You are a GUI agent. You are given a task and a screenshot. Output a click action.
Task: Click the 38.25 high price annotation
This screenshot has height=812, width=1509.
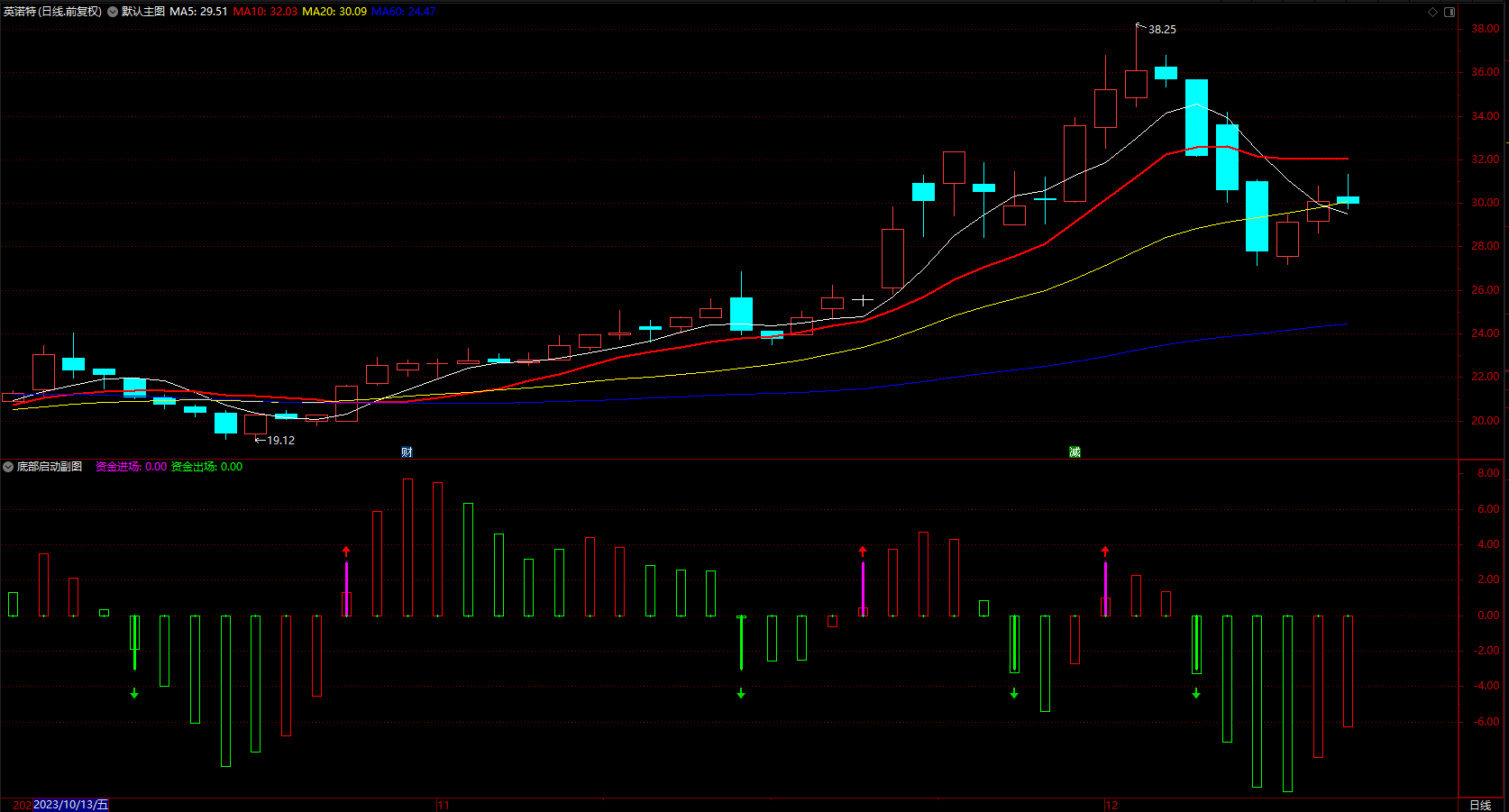pos(1162,30)
